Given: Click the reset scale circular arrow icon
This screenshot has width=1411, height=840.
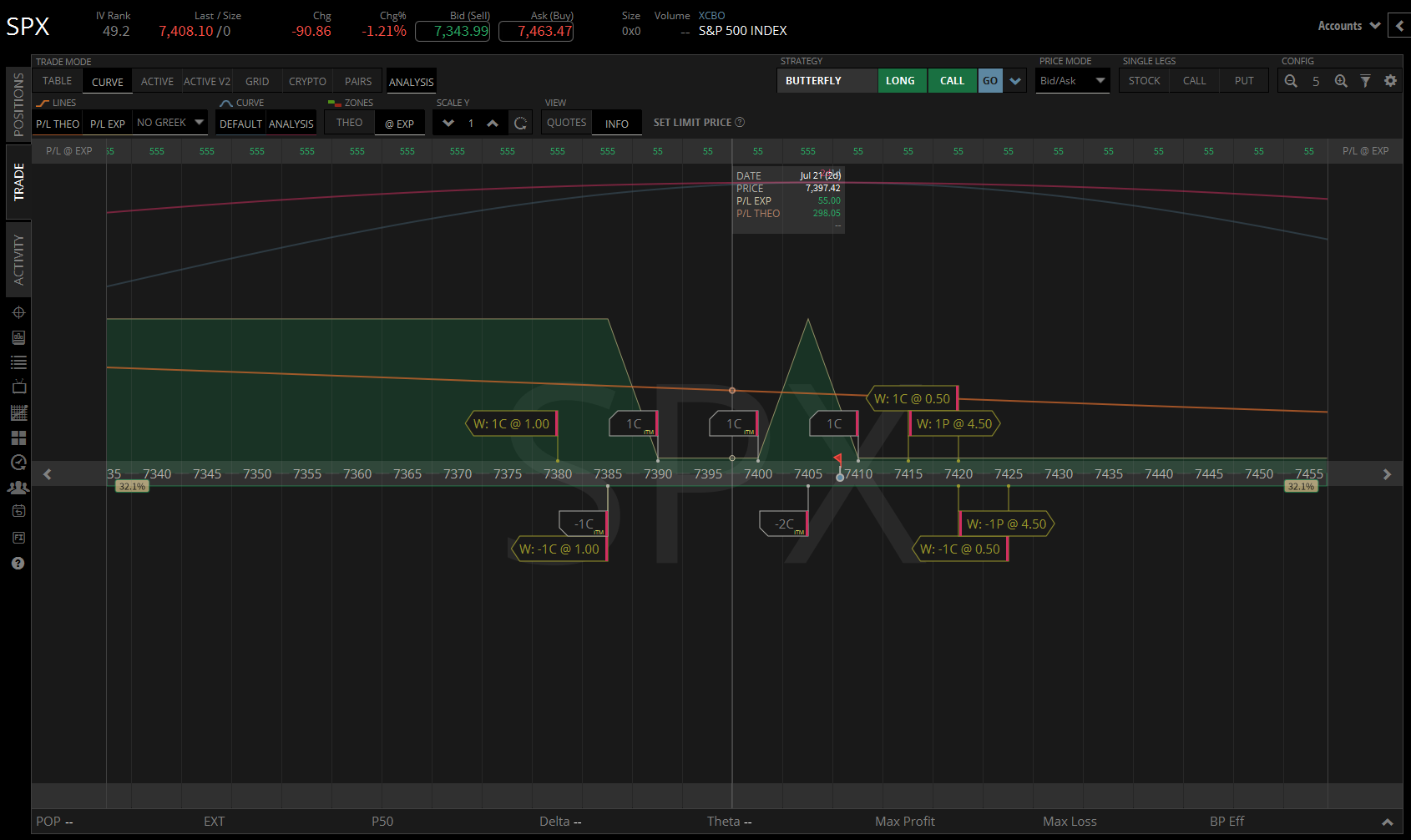Looking at the screenshot, I should (x=520, y=124).
